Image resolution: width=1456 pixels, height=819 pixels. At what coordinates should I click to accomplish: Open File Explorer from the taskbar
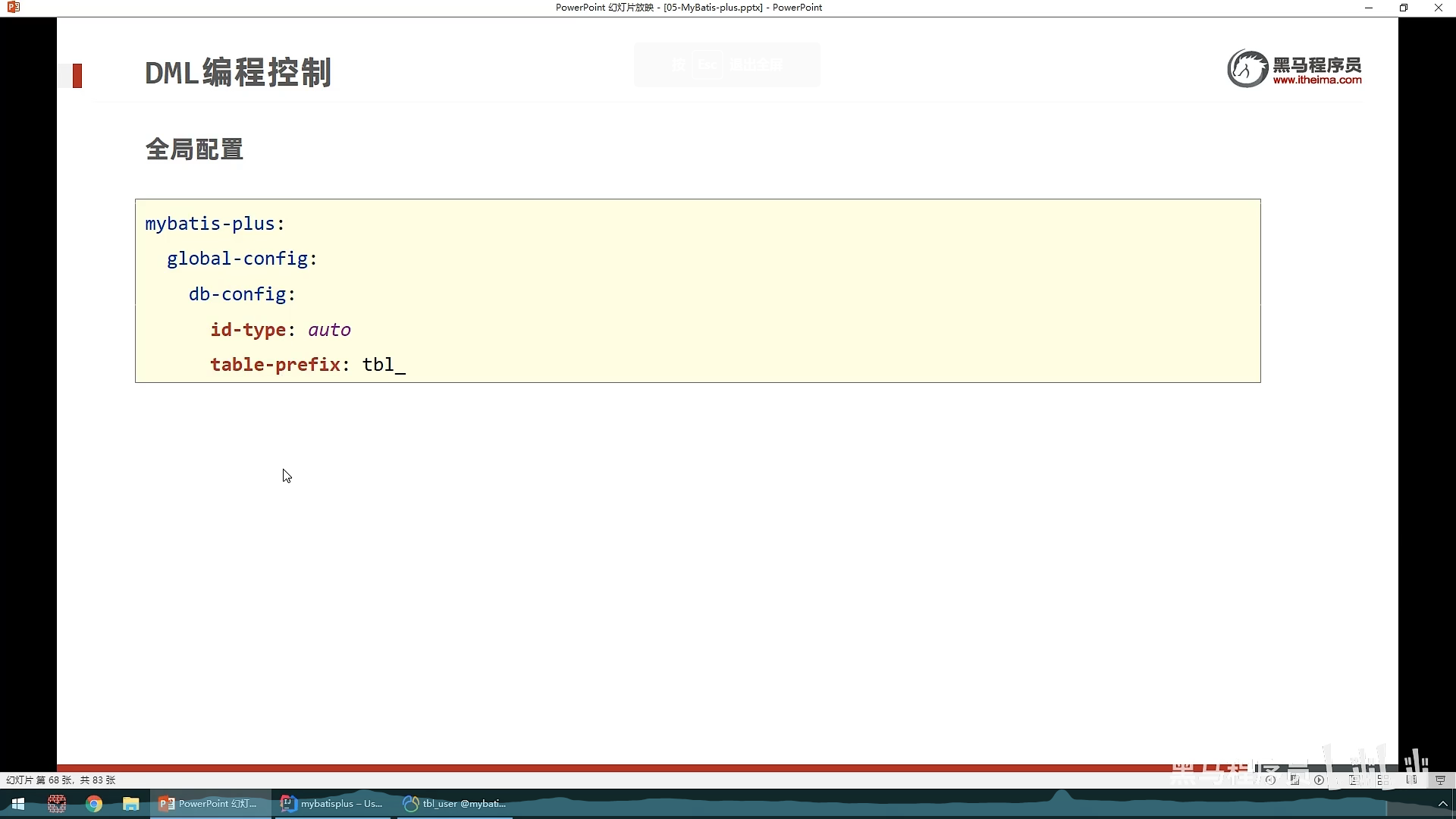tap(131, 804)
